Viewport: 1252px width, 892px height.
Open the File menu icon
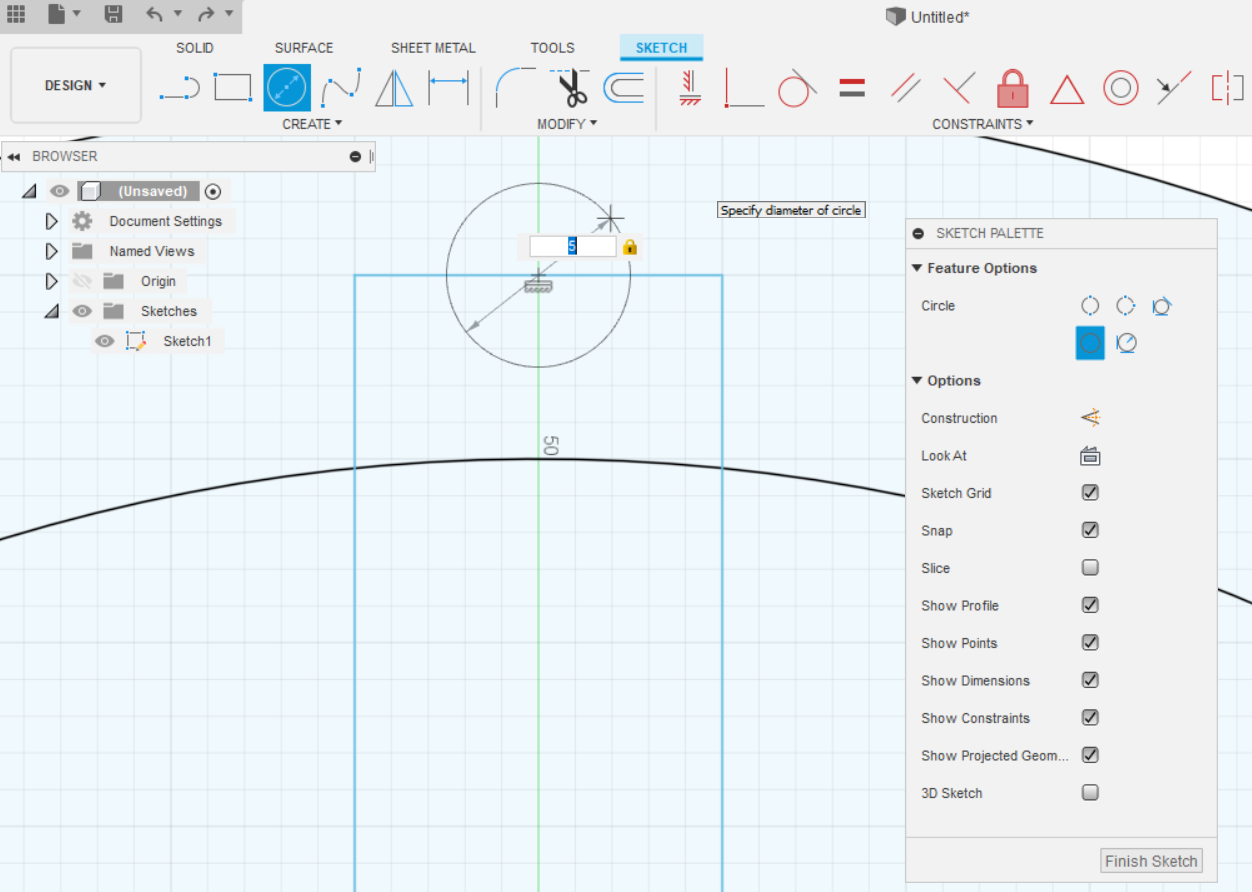click(x=57, y=14)
